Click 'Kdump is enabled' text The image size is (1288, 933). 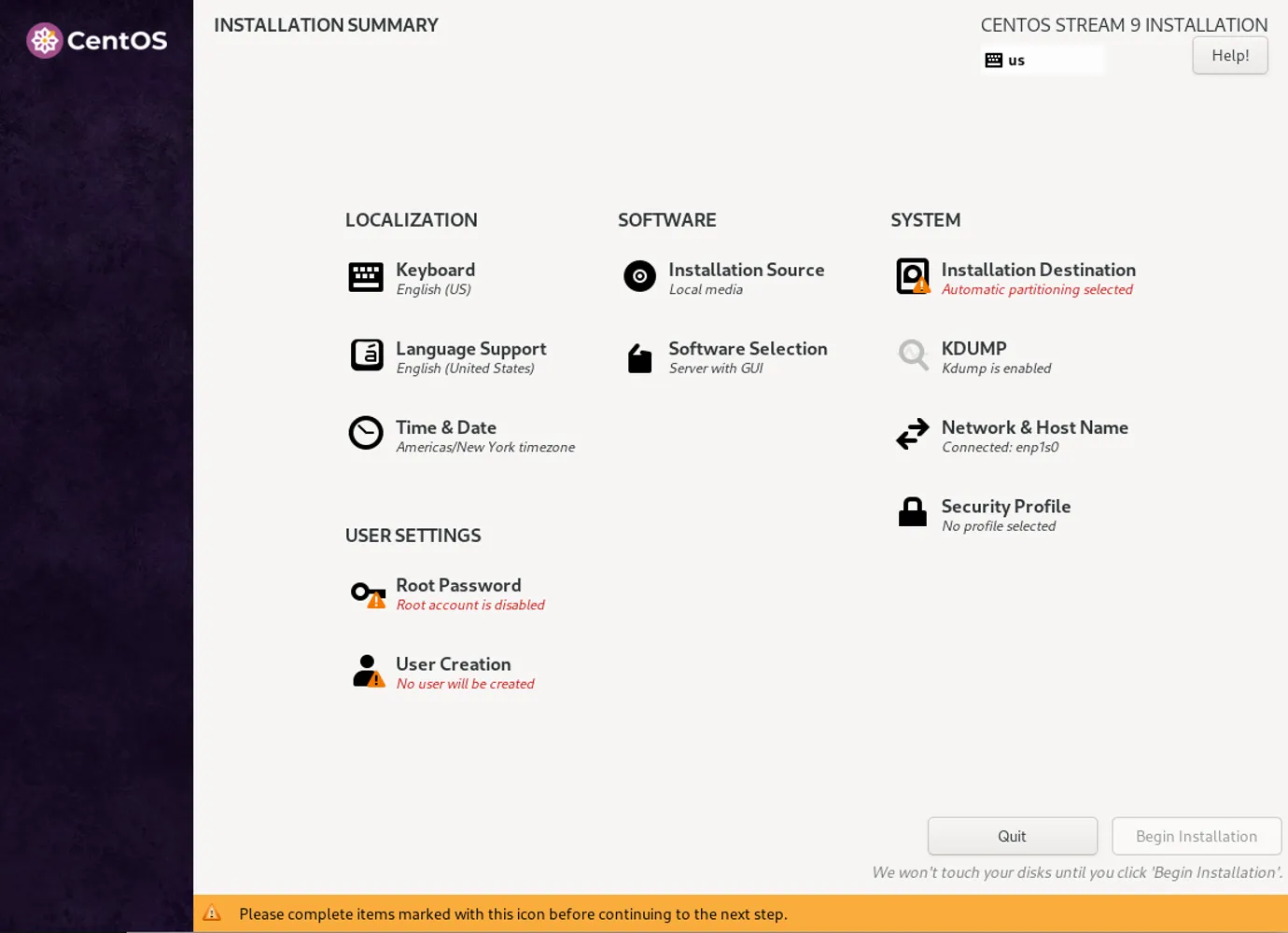coord(996,369)
